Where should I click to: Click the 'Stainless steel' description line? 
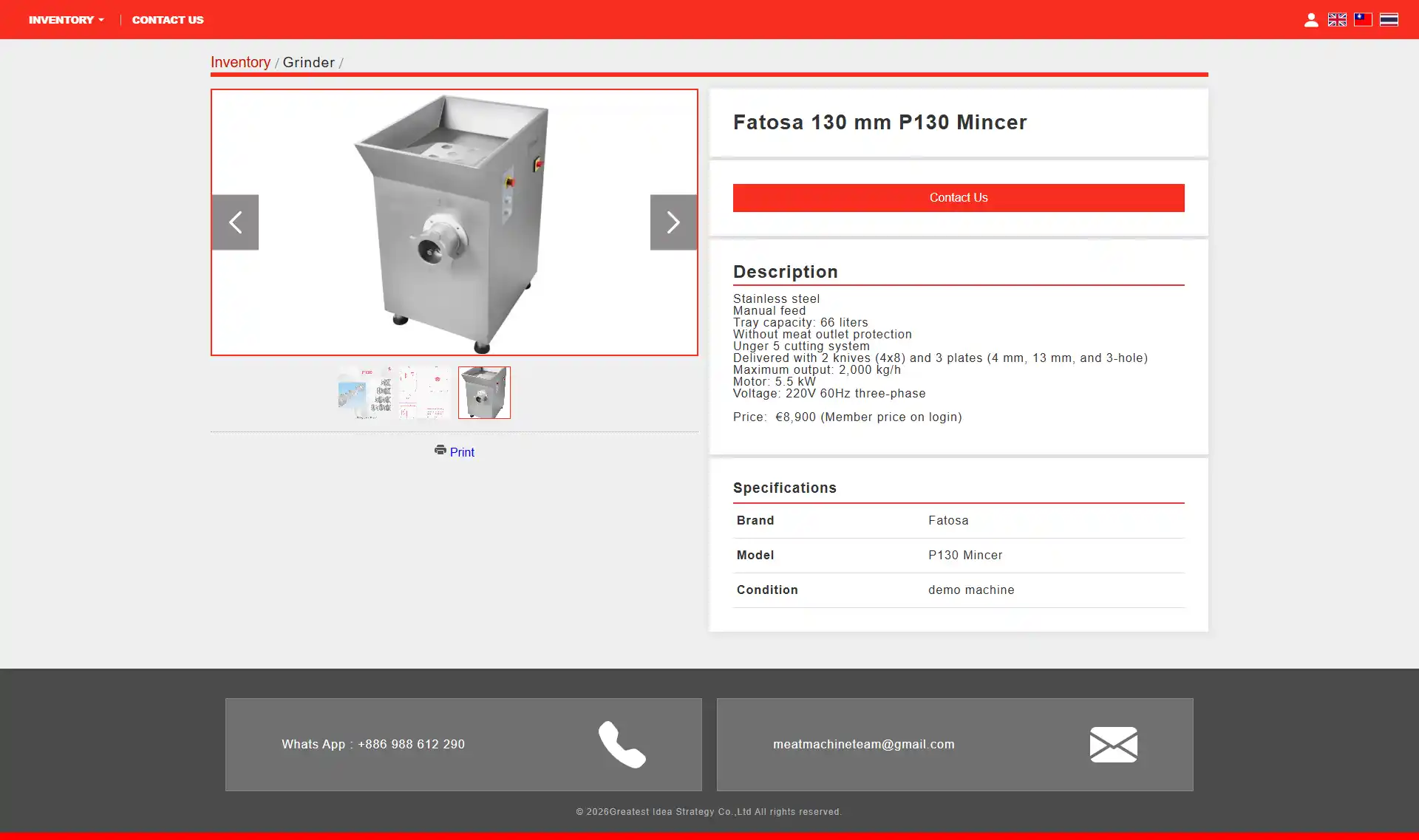point(776,299)
